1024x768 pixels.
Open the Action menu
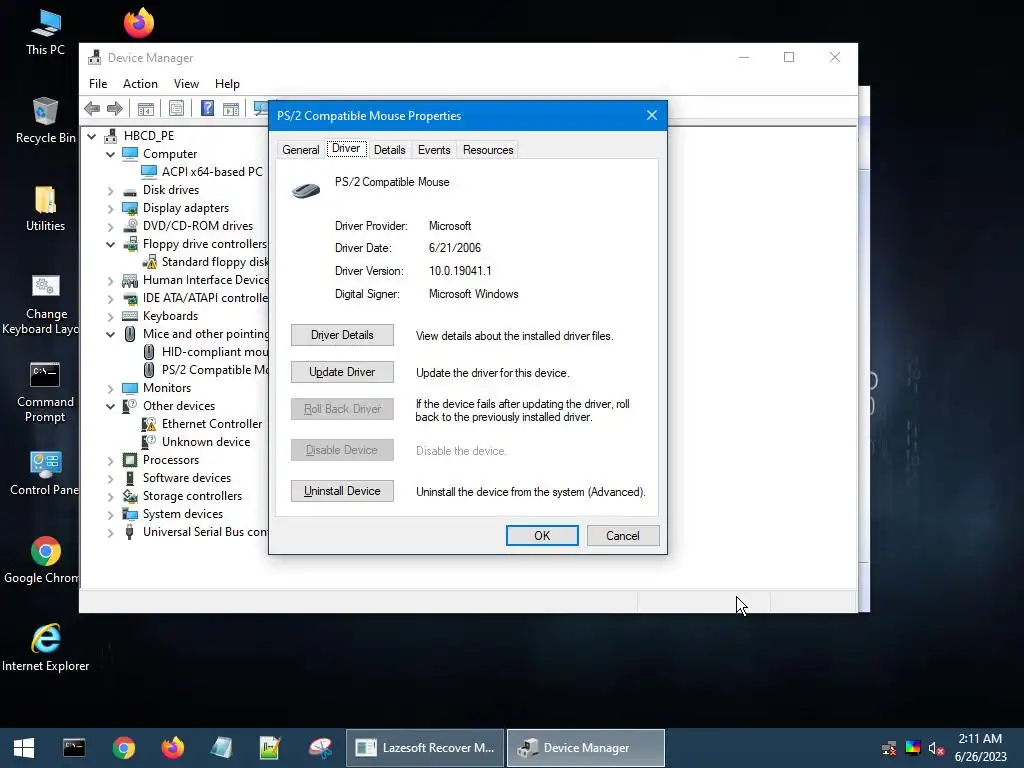pos(140,84)
